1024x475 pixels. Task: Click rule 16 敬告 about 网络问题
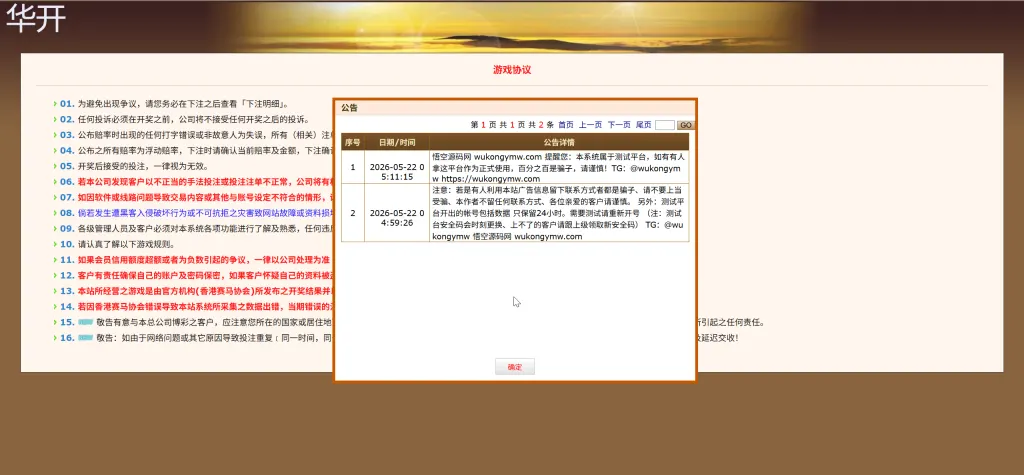coord(214,338)
